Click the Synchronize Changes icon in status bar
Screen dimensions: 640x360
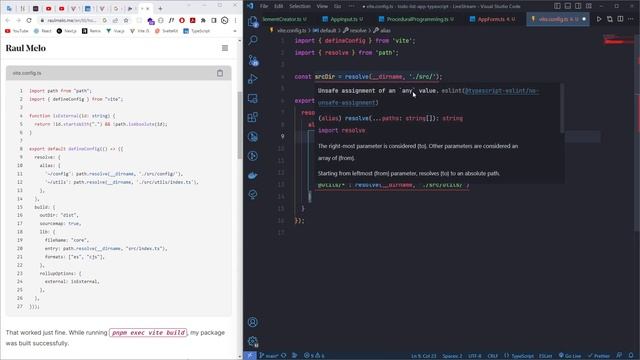[x=284, y=356]
